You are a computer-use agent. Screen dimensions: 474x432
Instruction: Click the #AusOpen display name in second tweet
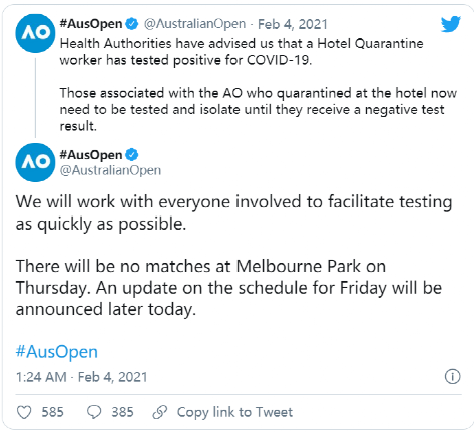pos(91,155)
